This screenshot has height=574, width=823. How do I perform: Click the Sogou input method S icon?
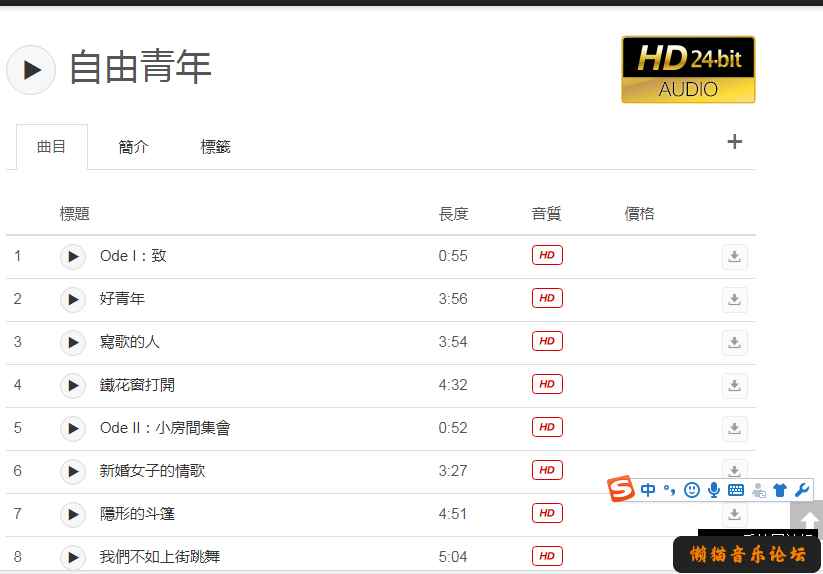pos(622,490)
